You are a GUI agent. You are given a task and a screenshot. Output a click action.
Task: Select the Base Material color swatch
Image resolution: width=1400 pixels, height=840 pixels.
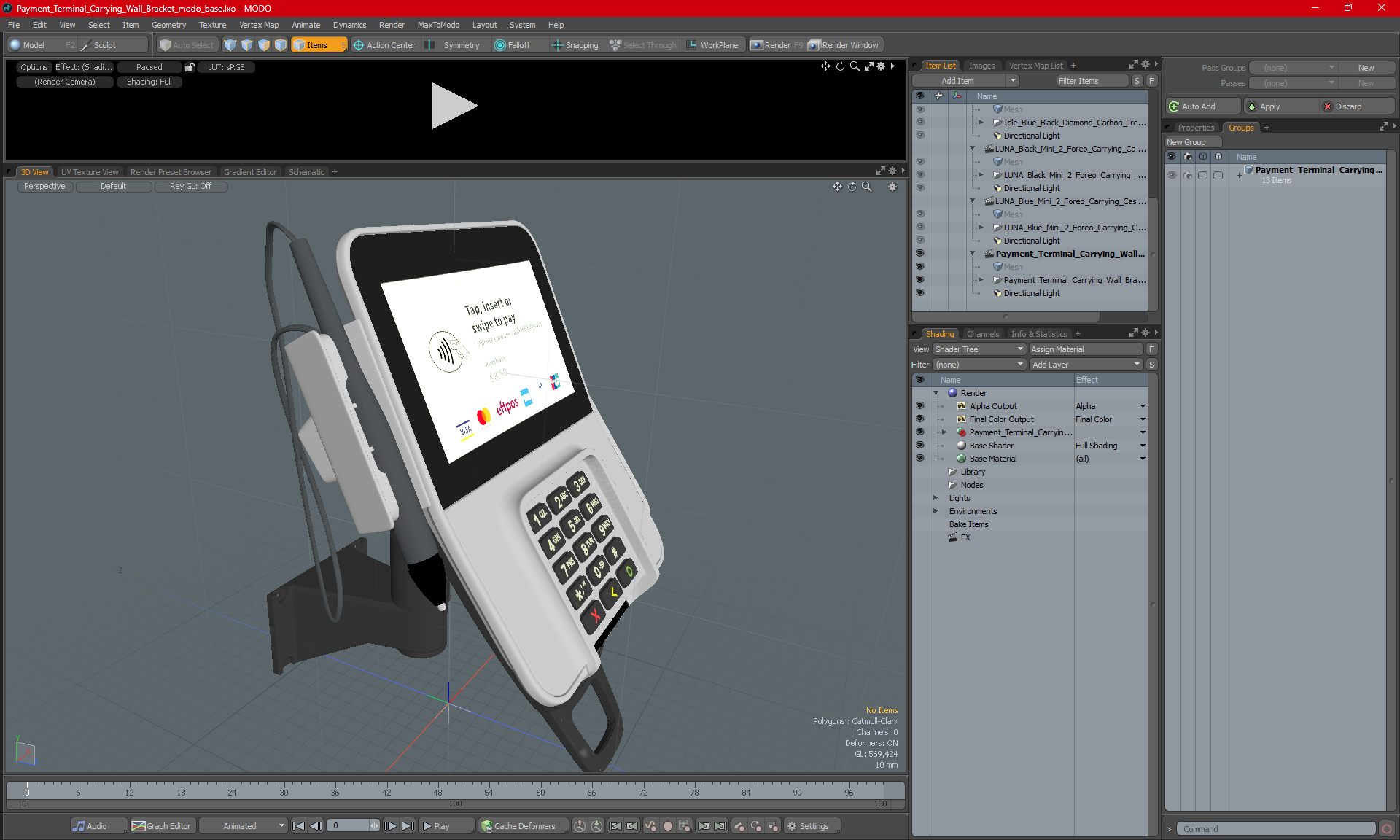(x=962, y=458)
